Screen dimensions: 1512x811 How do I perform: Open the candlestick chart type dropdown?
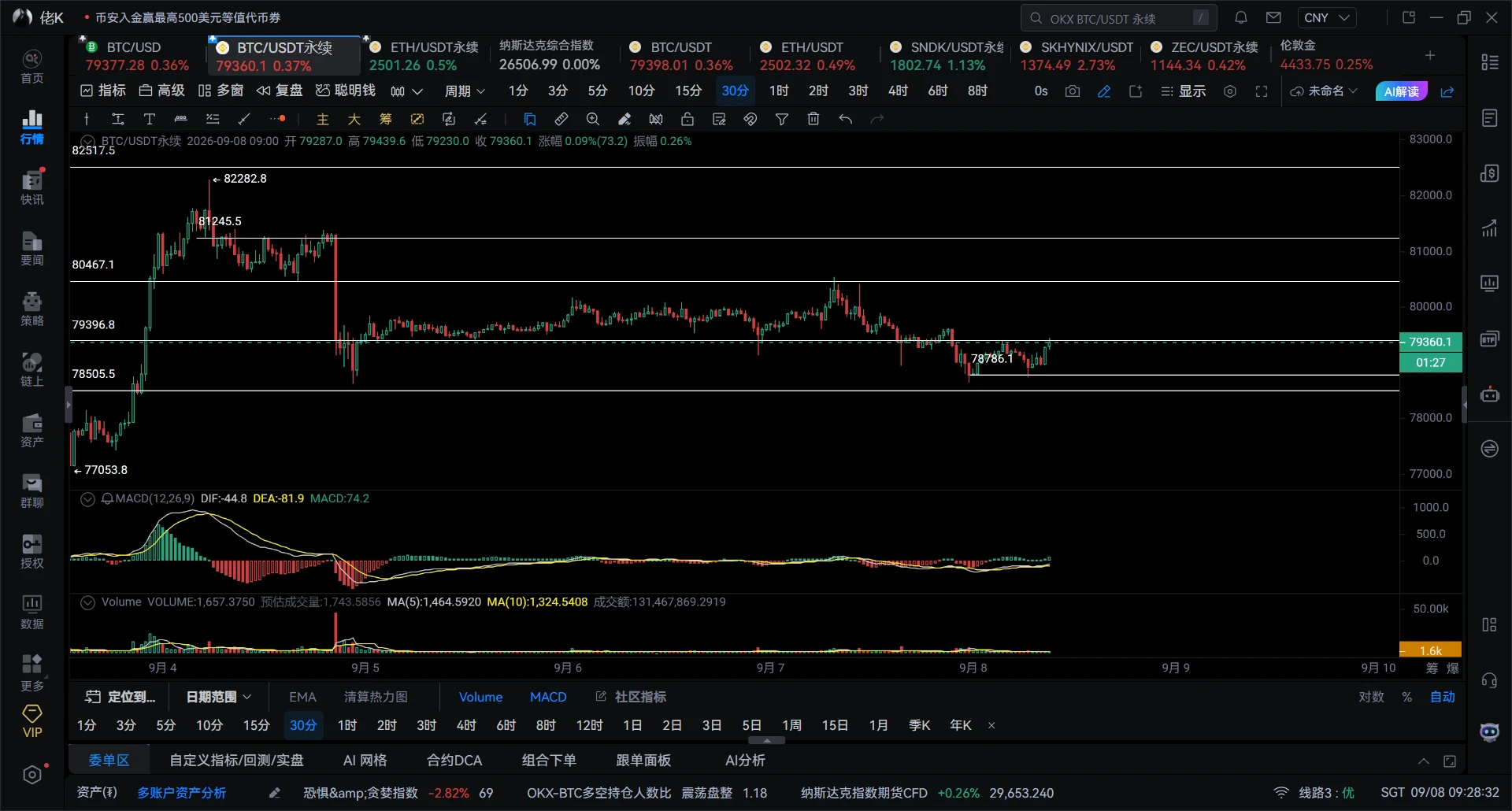click(x=406, y=91)
